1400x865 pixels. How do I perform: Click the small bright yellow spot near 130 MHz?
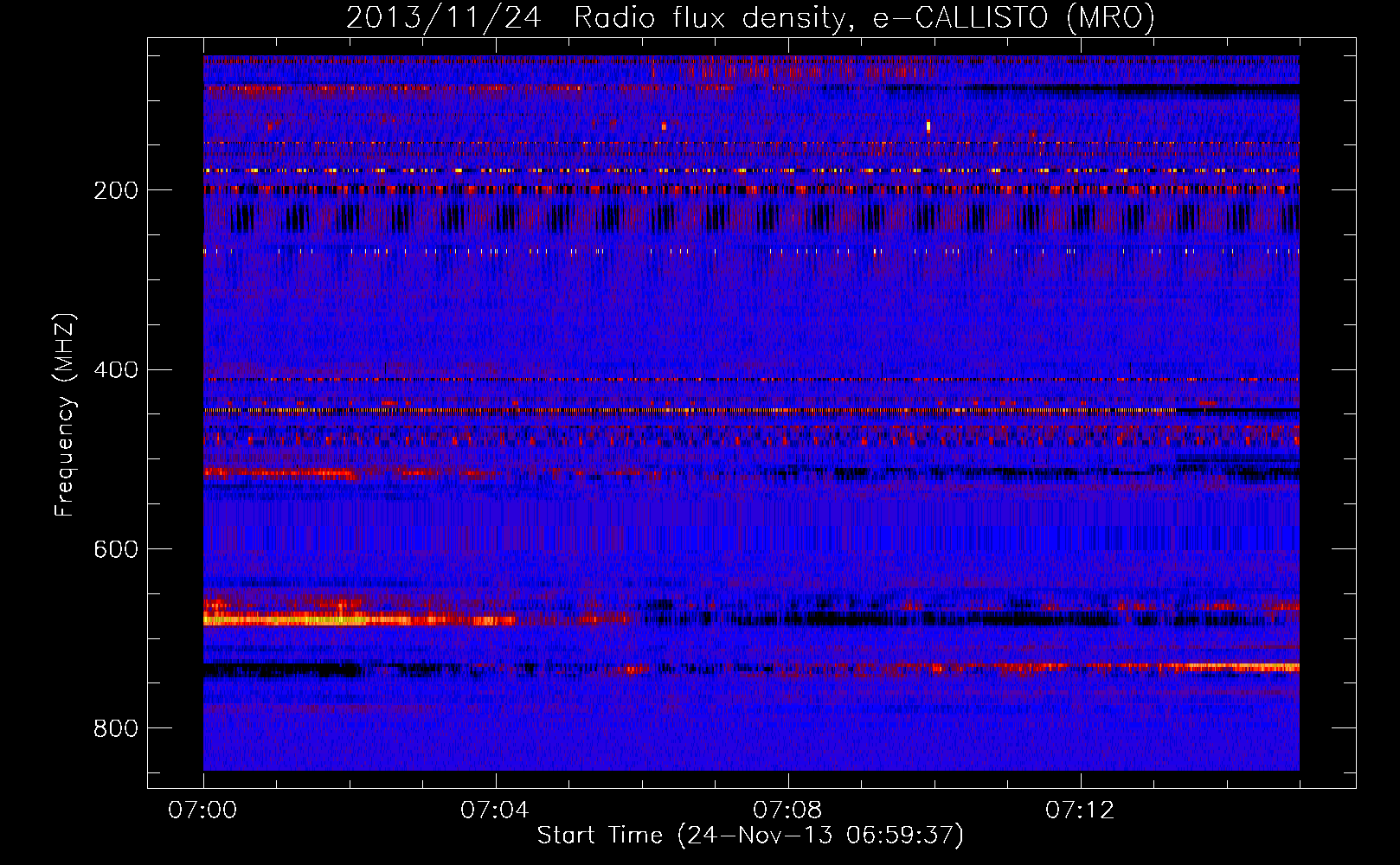pos(928,126)
